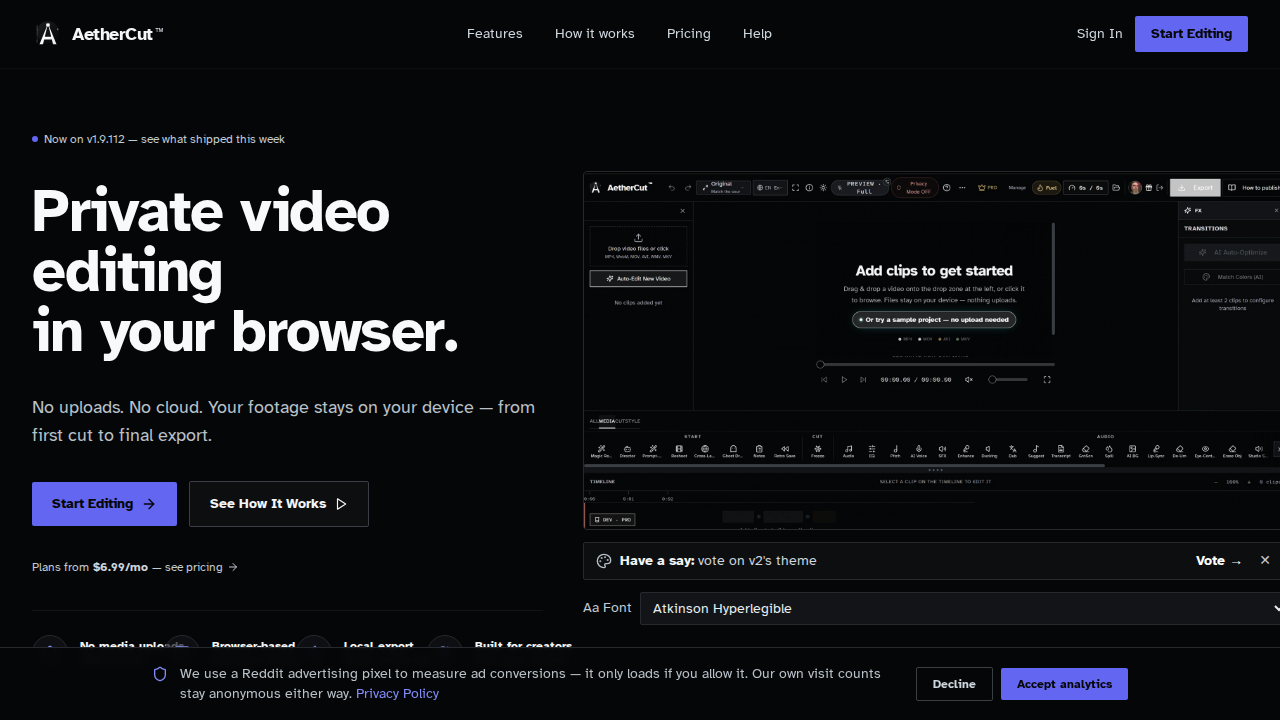The image size is (1280, 720).
Task: Click Or try a sample project button
Action: pos(934,320)
